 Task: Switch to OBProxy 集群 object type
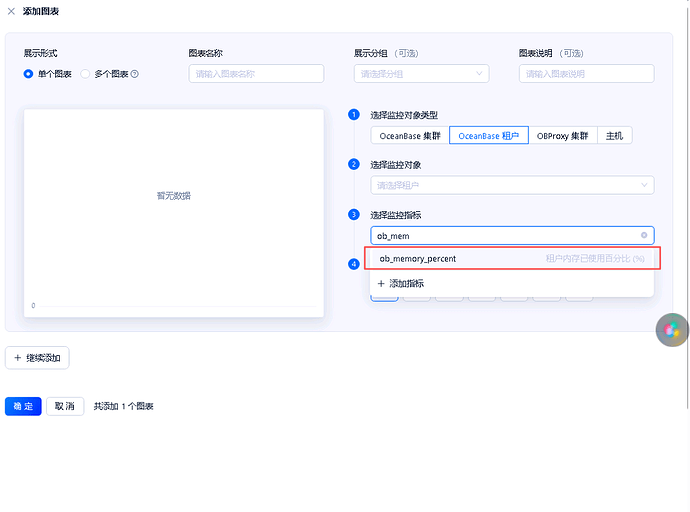(562, 135)
